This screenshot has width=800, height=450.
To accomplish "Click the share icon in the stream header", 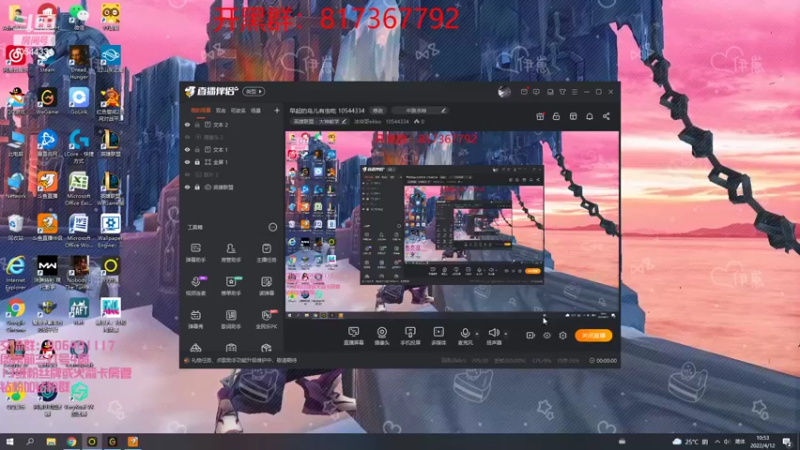I will (x=606, y=116).
